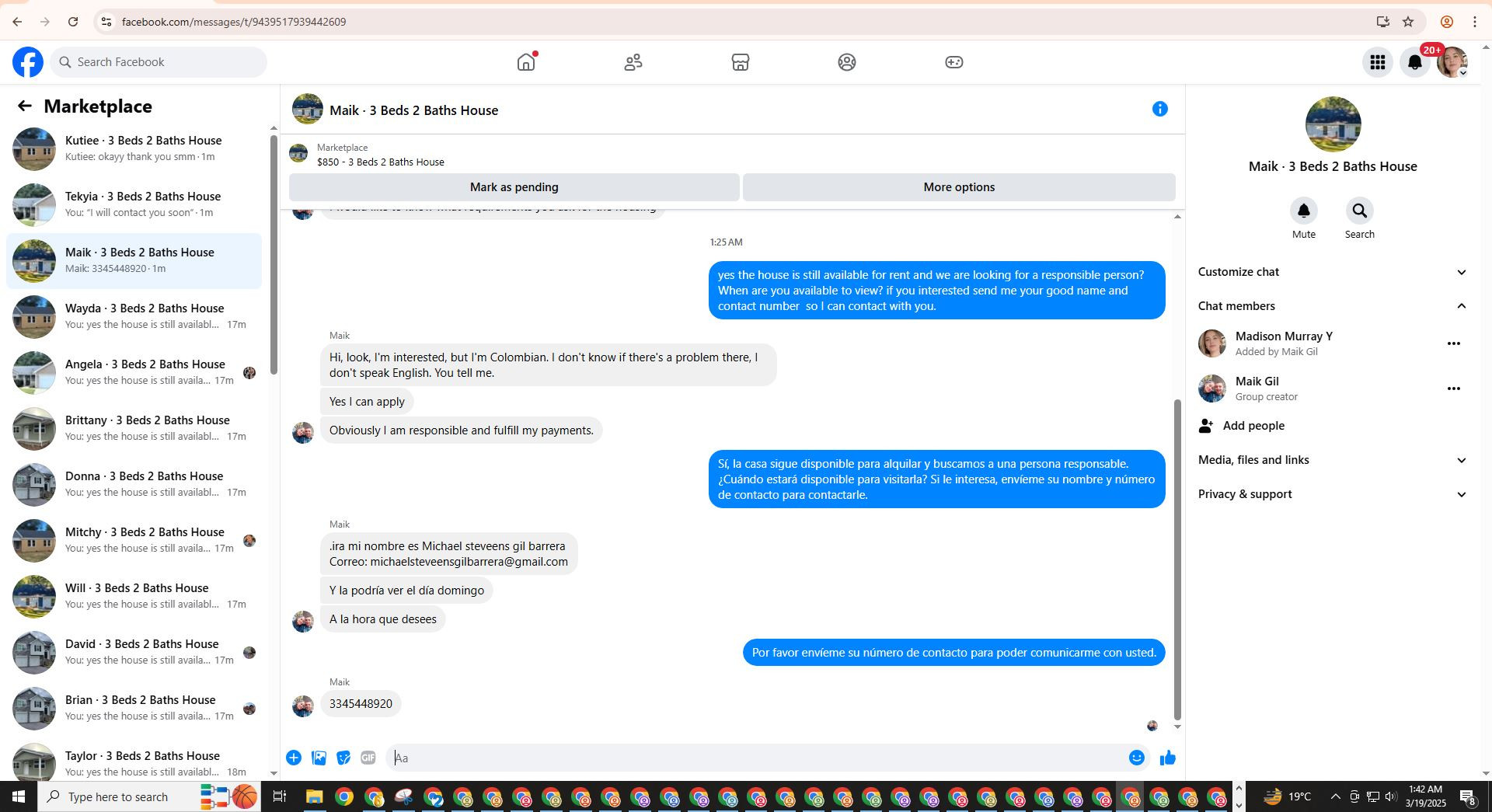Open File Explorer from the taskbar

click(x=314, y=797)
